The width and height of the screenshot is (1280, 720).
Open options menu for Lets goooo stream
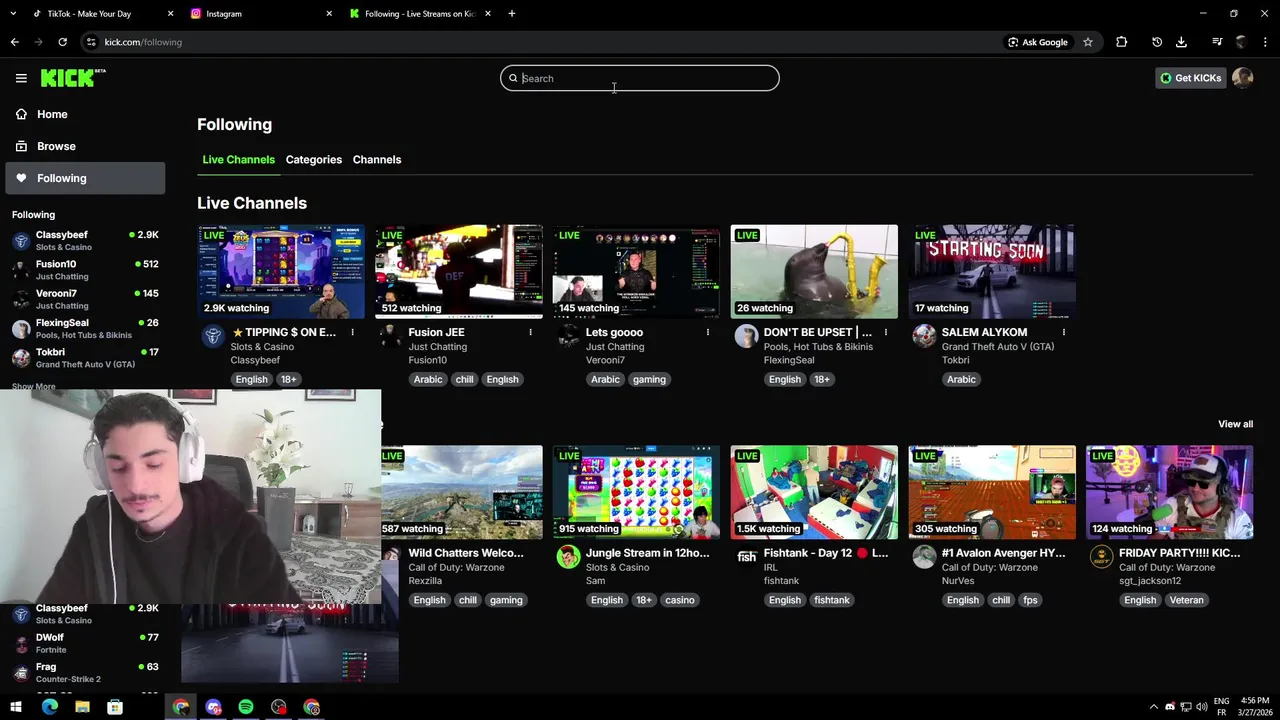click(x=708, y=332)
